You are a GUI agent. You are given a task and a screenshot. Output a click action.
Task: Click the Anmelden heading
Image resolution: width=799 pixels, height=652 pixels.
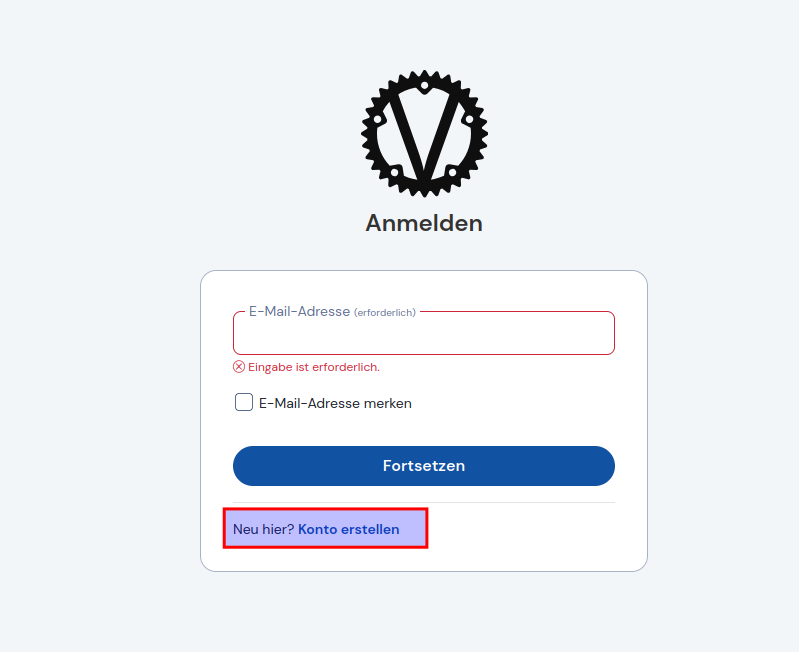pyautogui.click(x=424, y=223)
